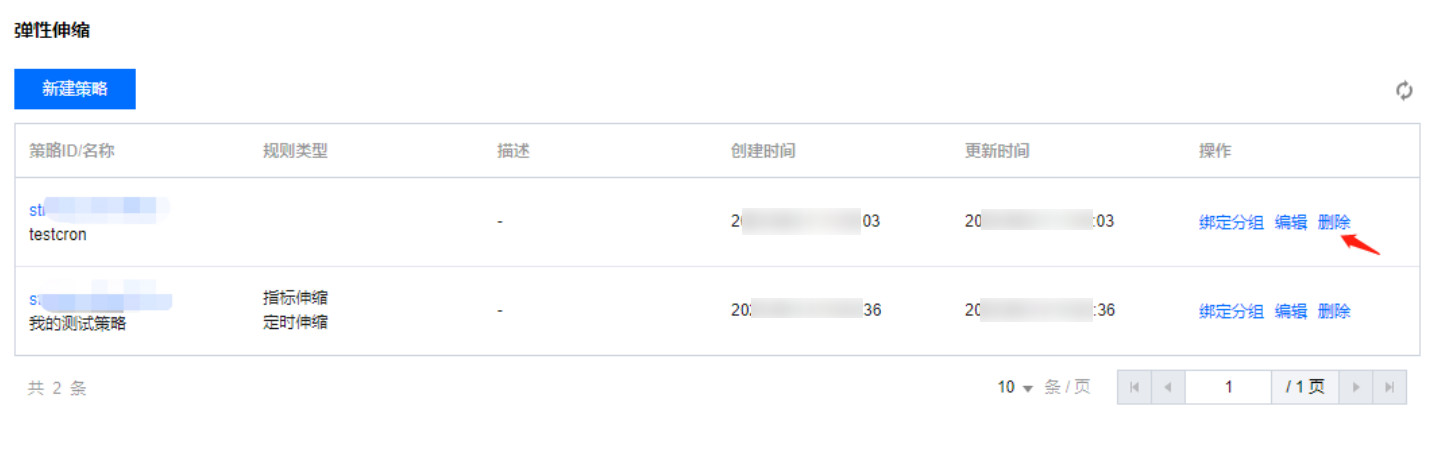Click the 策略ID/名称 column header
This screenshot has width=1438, height=451.
tap(72, 151)
